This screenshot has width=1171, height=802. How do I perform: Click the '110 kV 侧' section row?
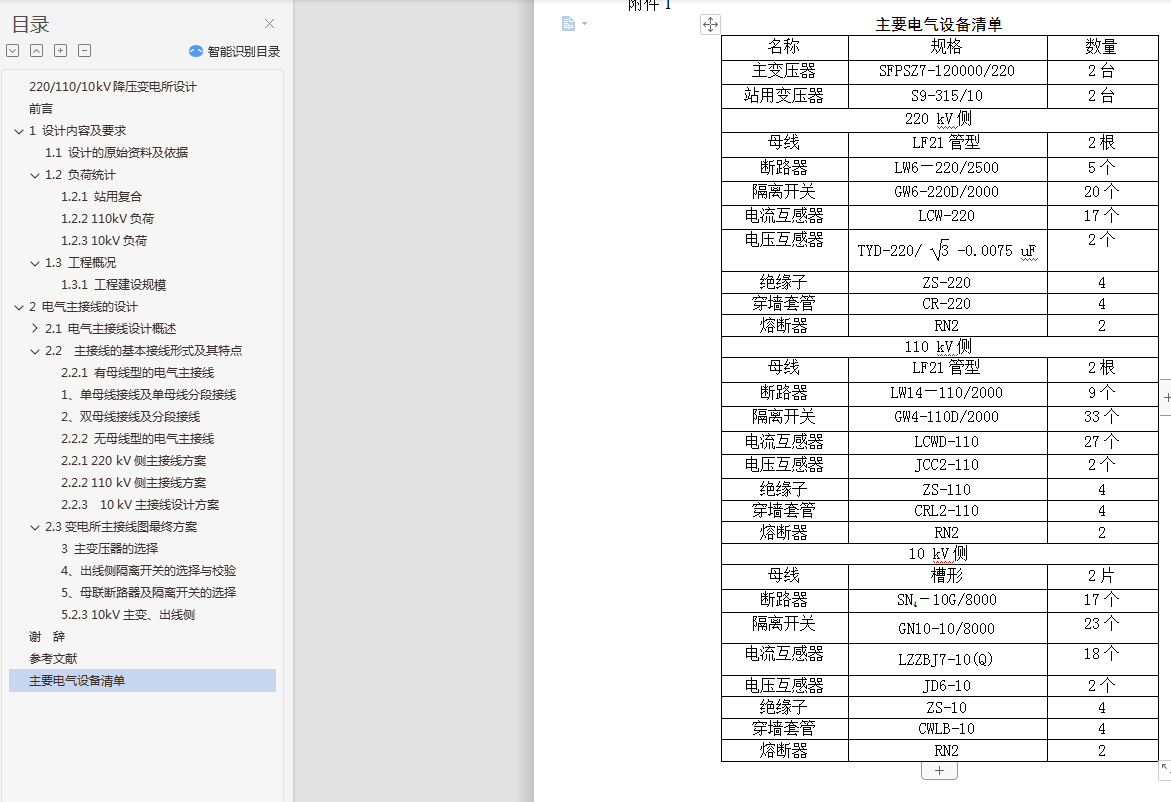(x=939, y=347)
